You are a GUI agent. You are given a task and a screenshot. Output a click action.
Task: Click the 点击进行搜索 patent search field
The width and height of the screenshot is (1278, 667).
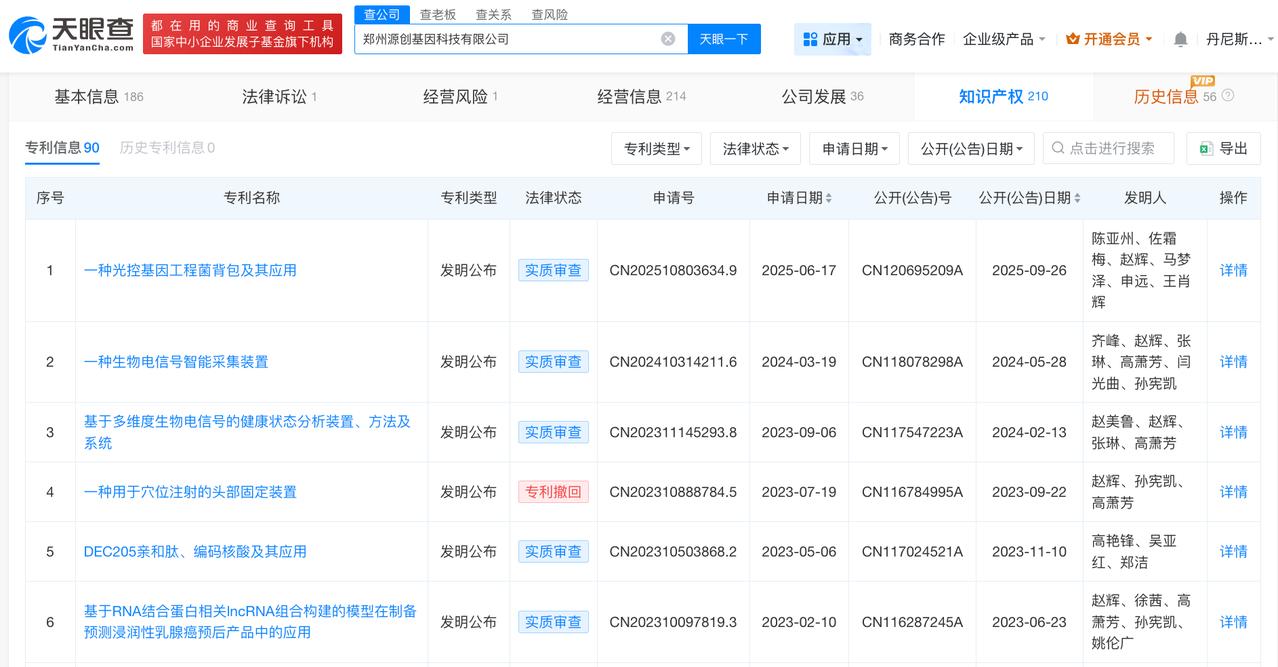coord(1110,148)
